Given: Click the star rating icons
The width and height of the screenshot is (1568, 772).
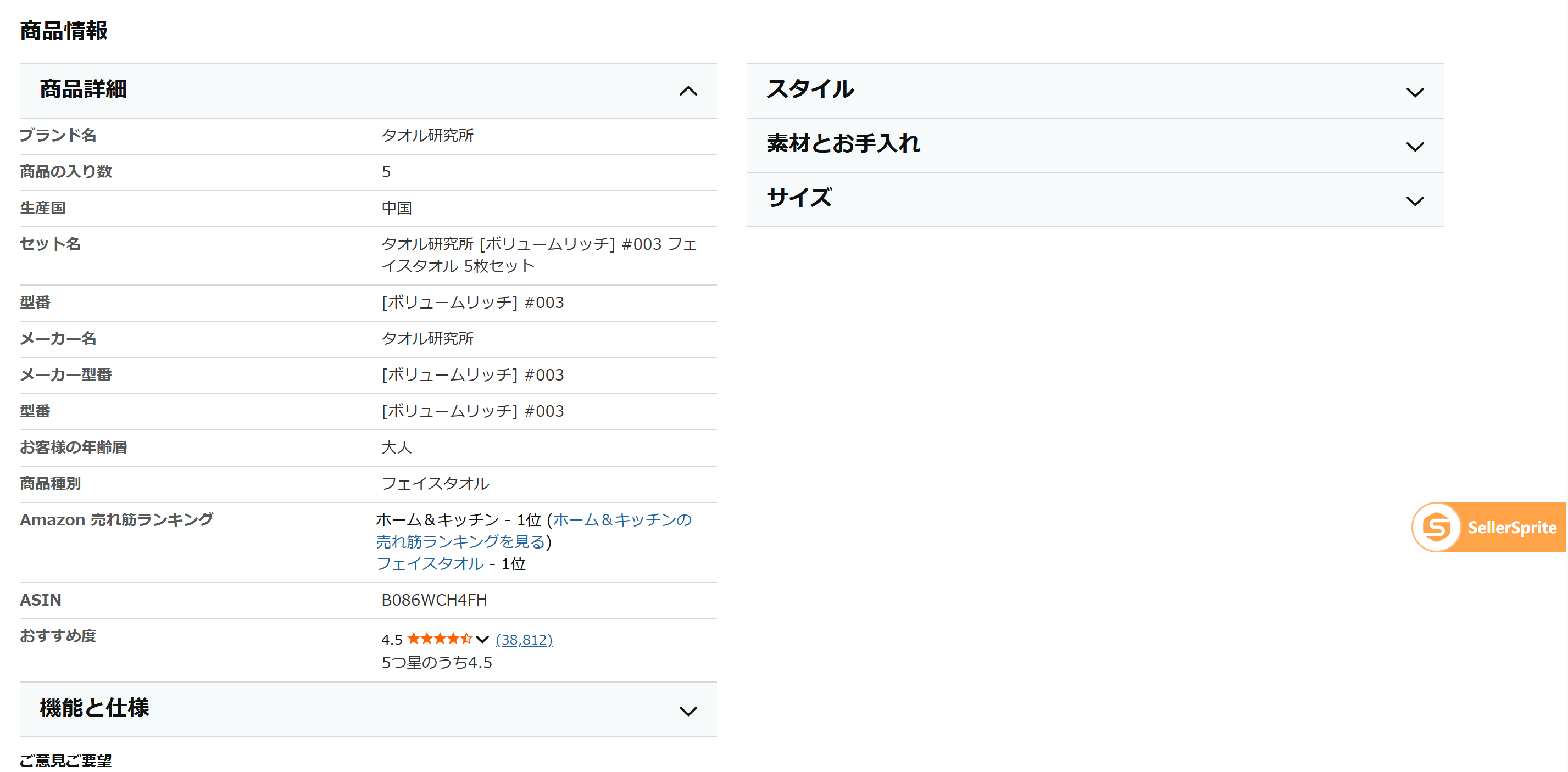Looking at the screenshot, I should pyautogui.click(x=440, y=639).
